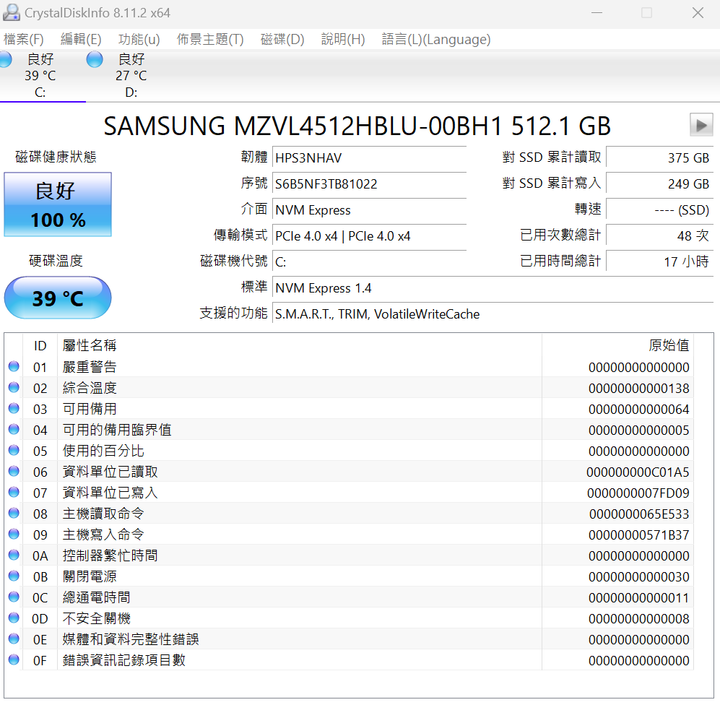Click the transfer mode field PCIe 4.0 x4
Image resolution: width=720 pixels, height=705 pixels.
[x=370, y=236]
